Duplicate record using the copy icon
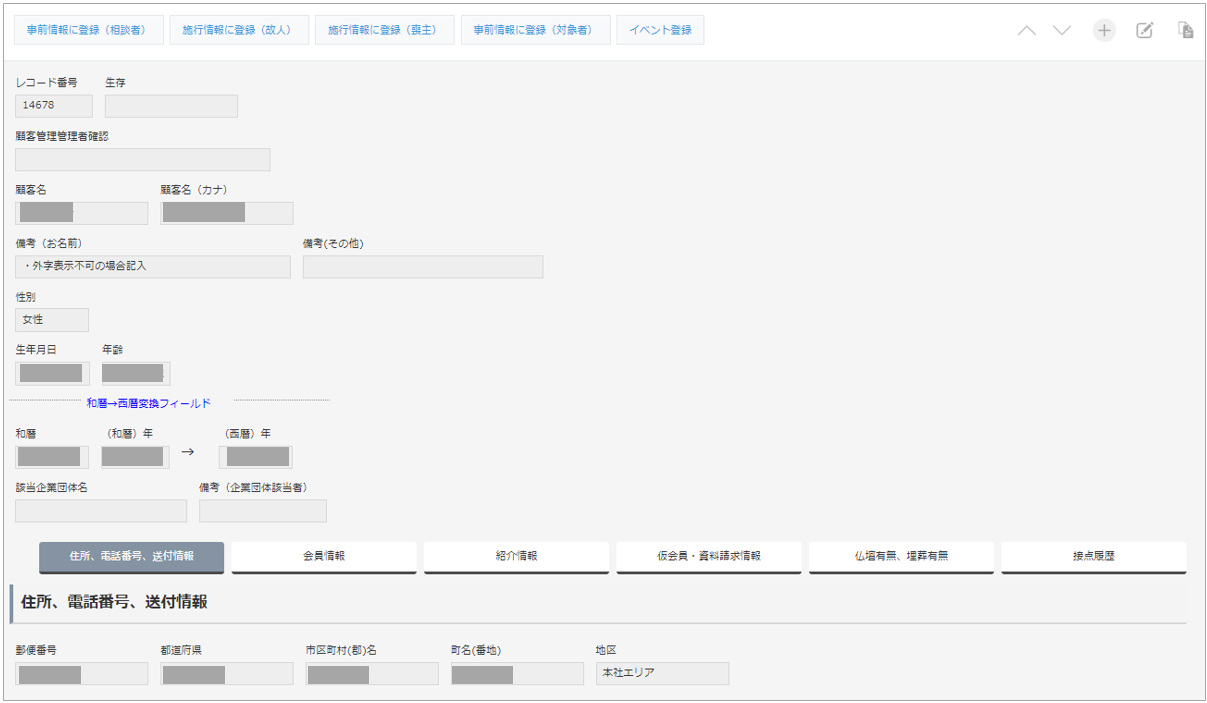Viewport: 1207px width, 703px height. (1186, 31)
